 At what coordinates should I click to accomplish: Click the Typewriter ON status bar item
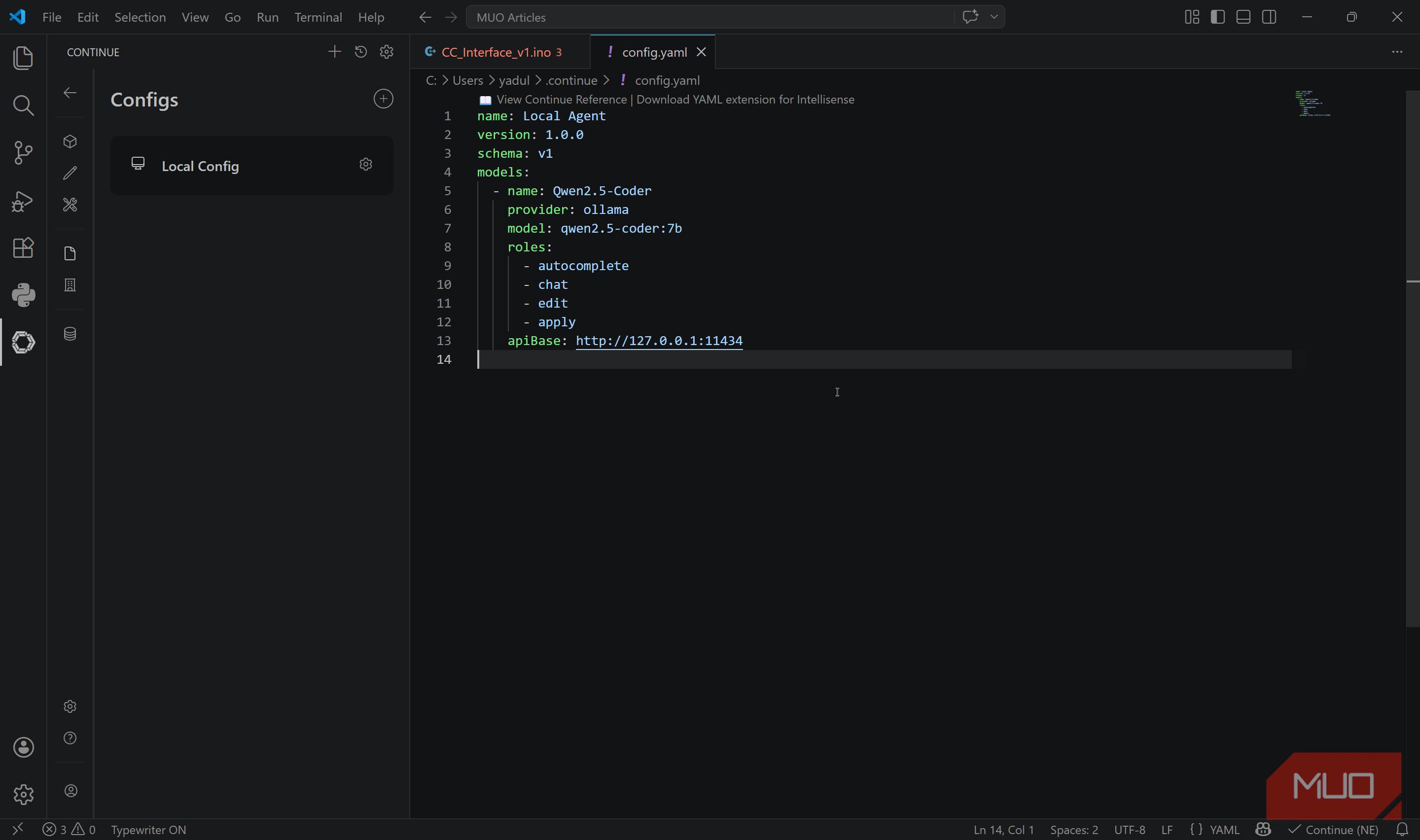pos(148,830)
